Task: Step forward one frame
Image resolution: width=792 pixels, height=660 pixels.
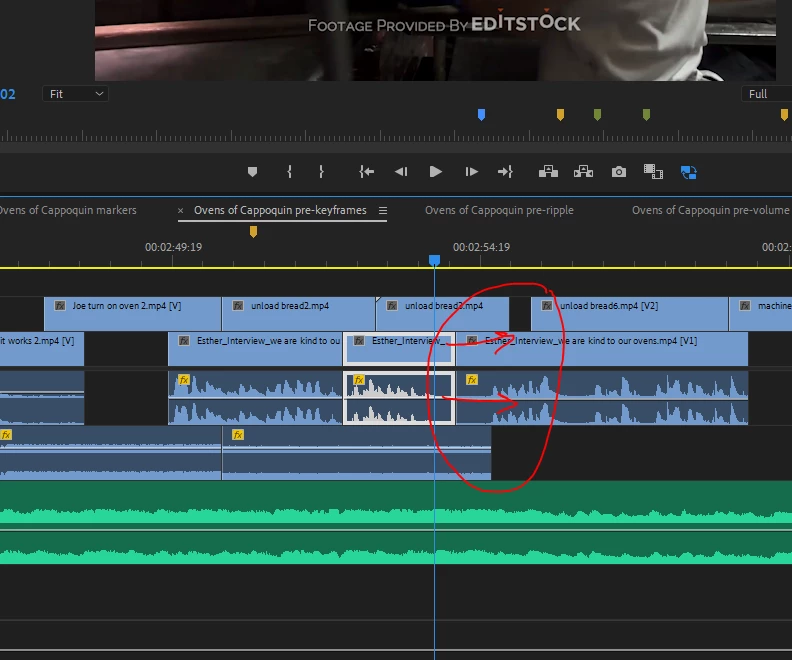Action: (x=471, y=172)
